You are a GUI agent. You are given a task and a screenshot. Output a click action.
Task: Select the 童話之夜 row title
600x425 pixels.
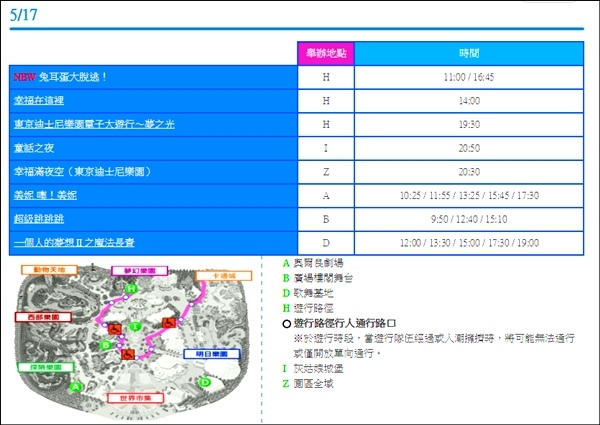click(34, 148)
